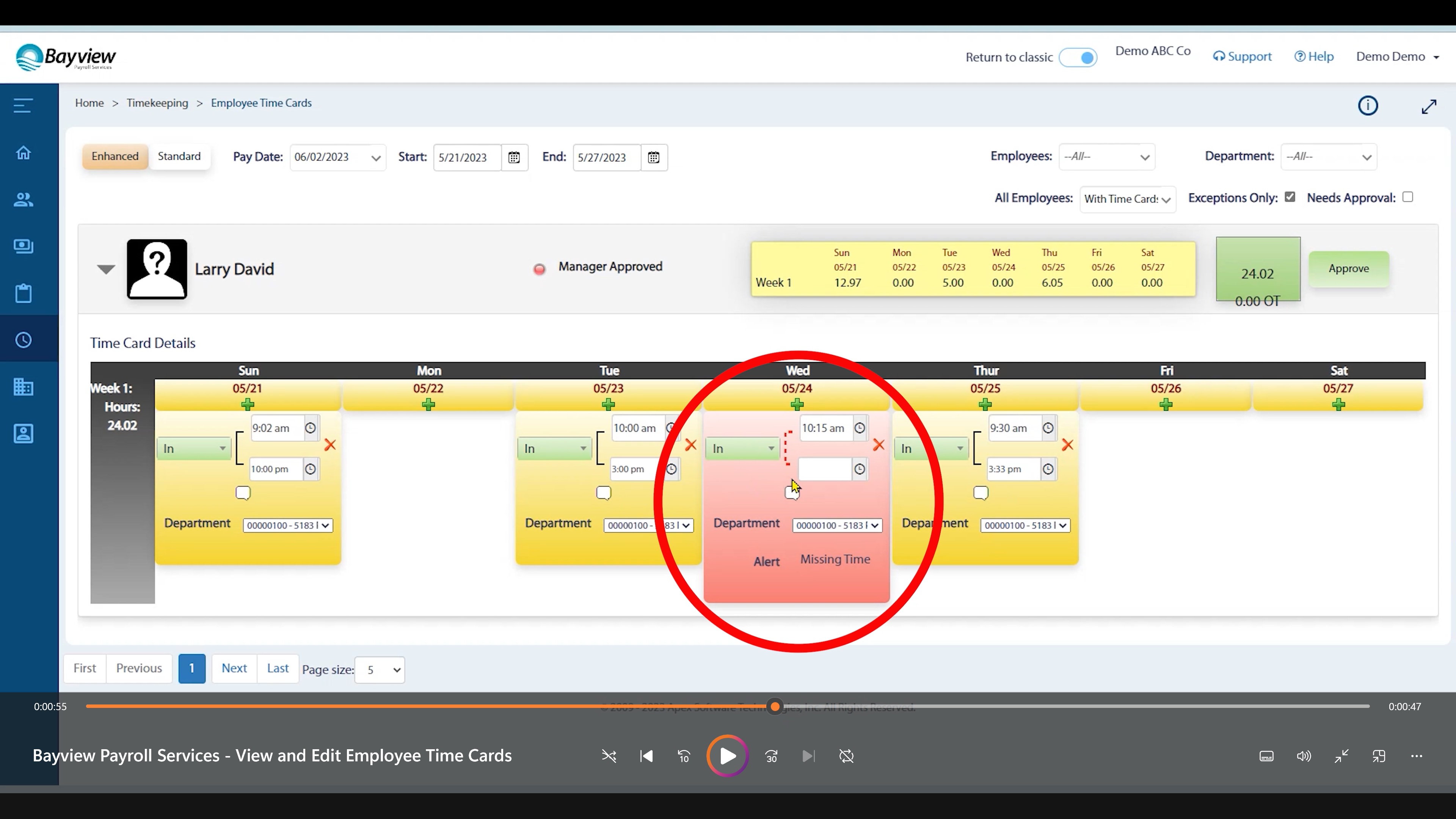Switch to the Standard view tab
Viewport: 1456px width, 819px height.
pos(179,157)
